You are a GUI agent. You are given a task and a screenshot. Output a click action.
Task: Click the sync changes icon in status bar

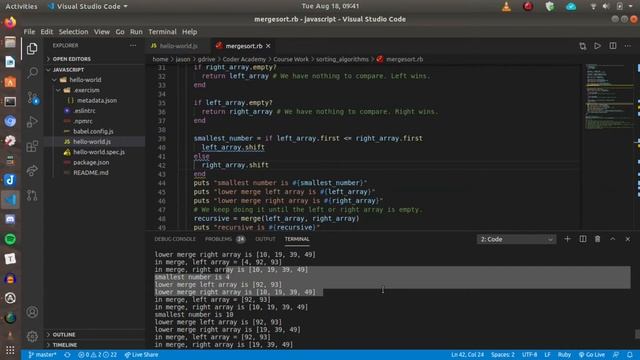coord(67,355)
